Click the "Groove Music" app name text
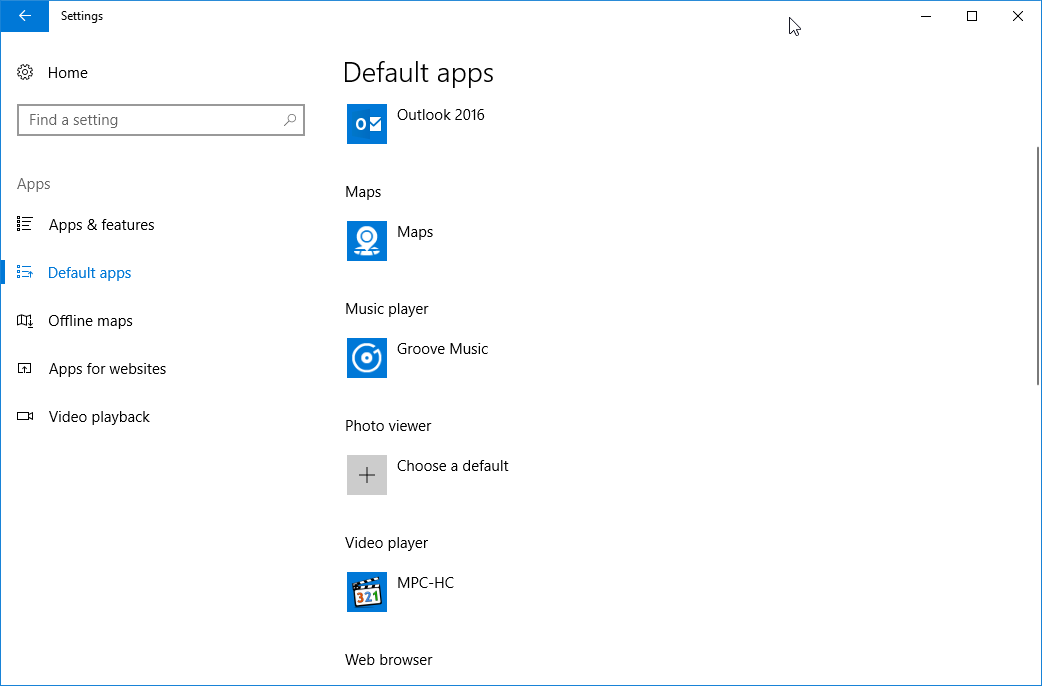The image size is (1042, 686). [x=442, y=349]
